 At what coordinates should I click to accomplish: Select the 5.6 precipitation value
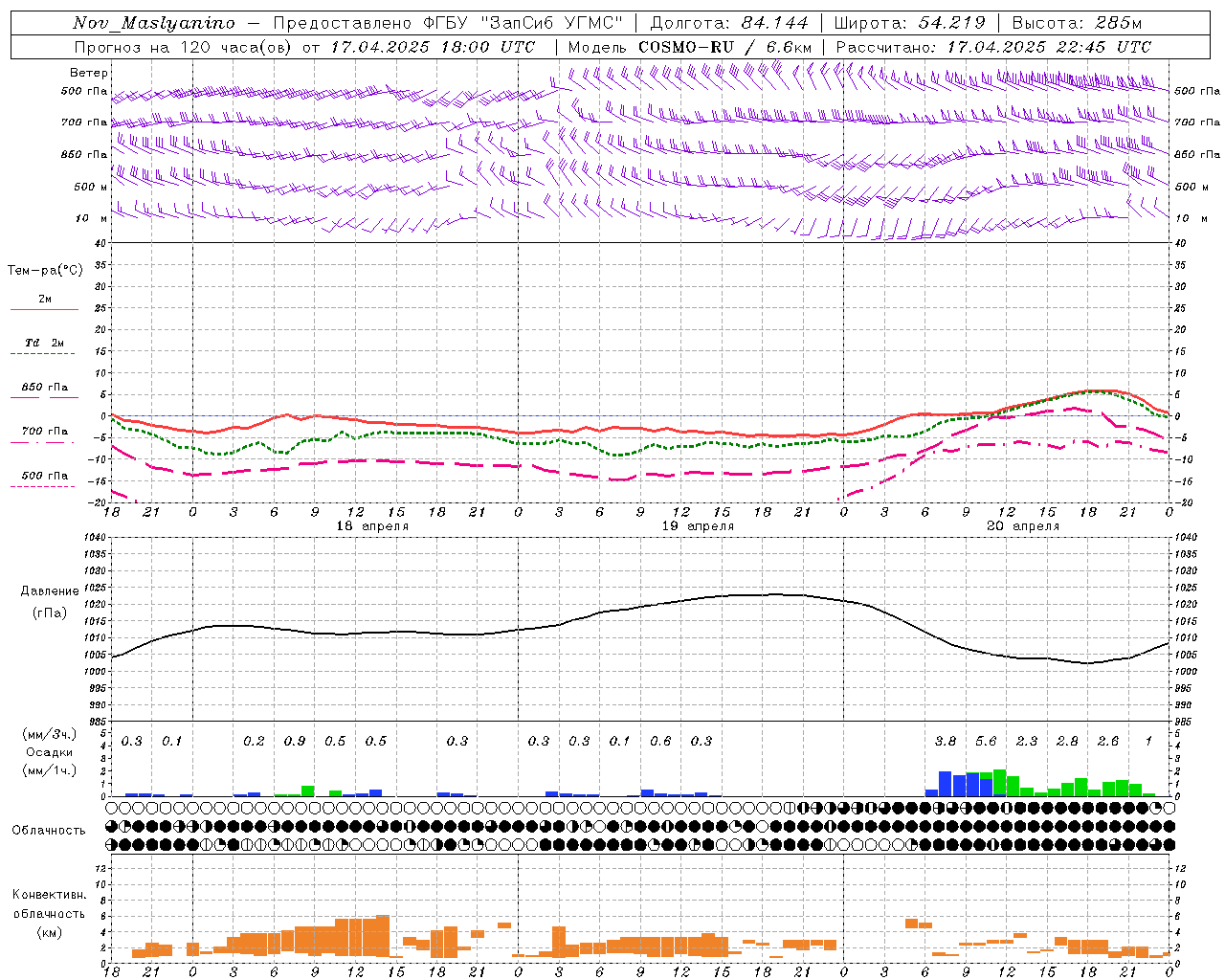(986, 742)
